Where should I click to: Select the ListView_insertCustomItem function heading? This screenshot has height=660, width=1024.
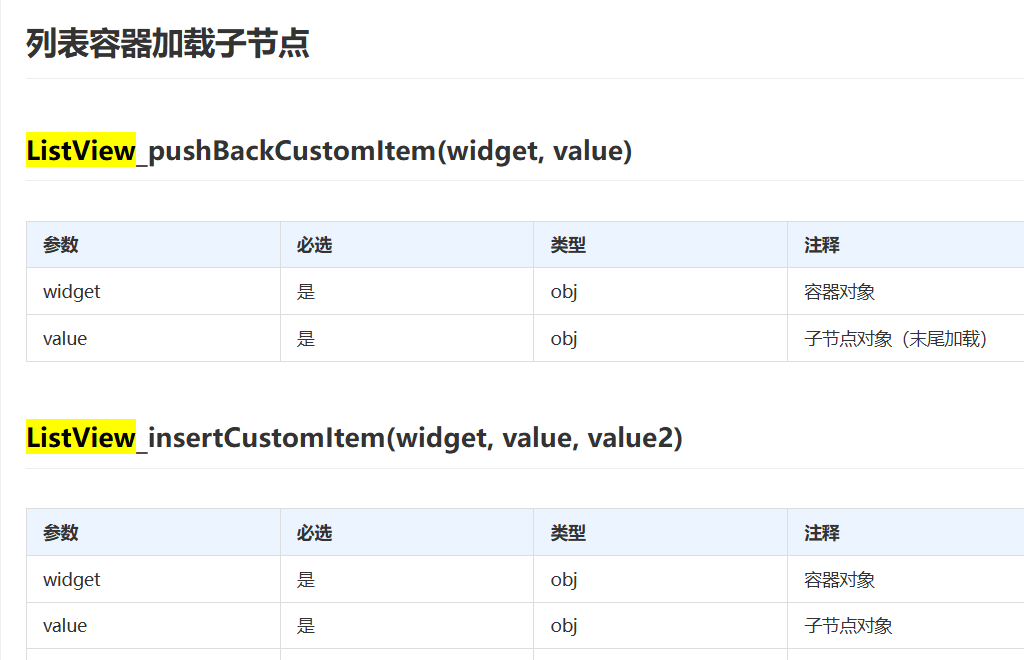pos(355,438)
